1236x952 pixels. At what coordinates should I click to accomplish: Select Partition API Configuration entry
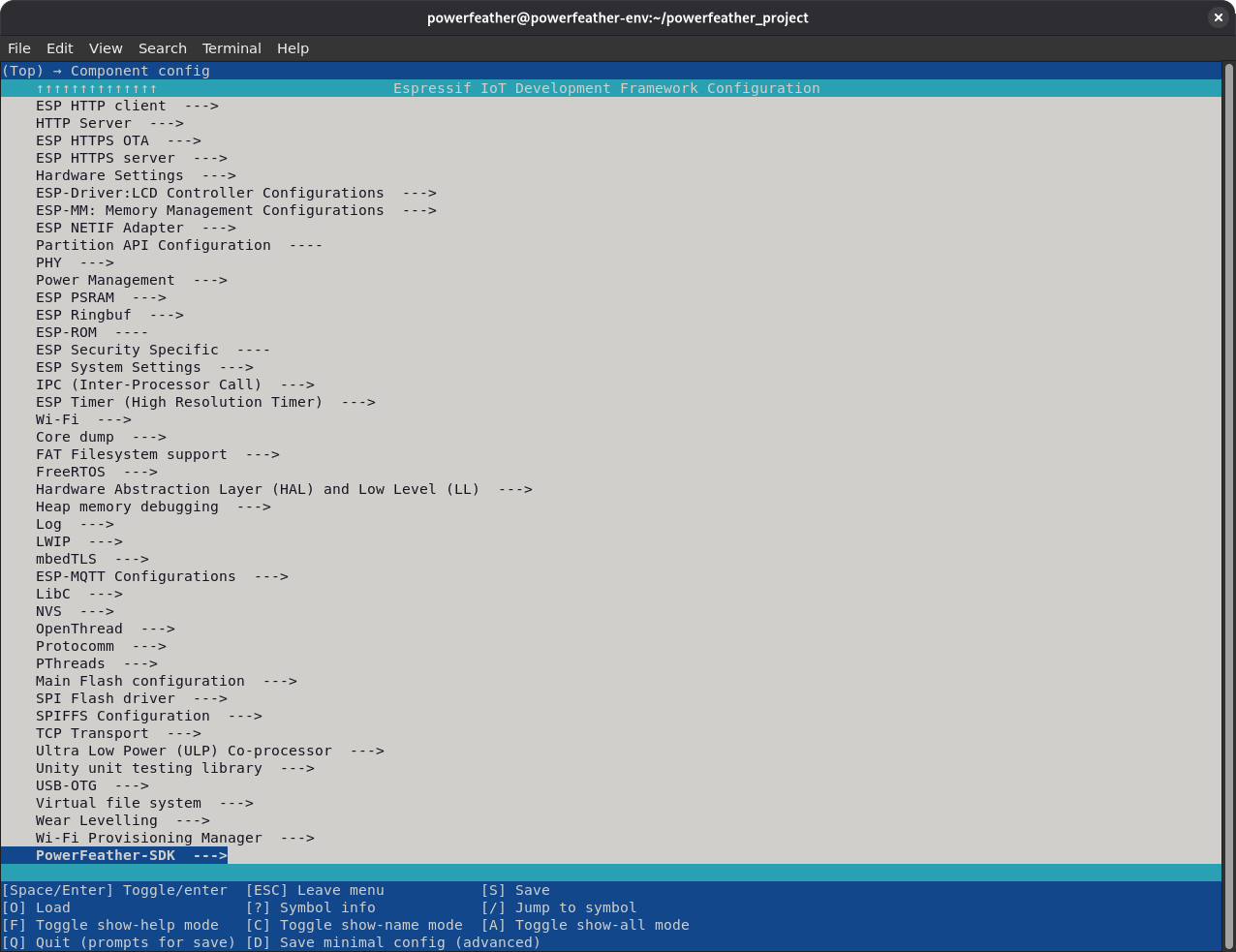click(x=179, y=245)
